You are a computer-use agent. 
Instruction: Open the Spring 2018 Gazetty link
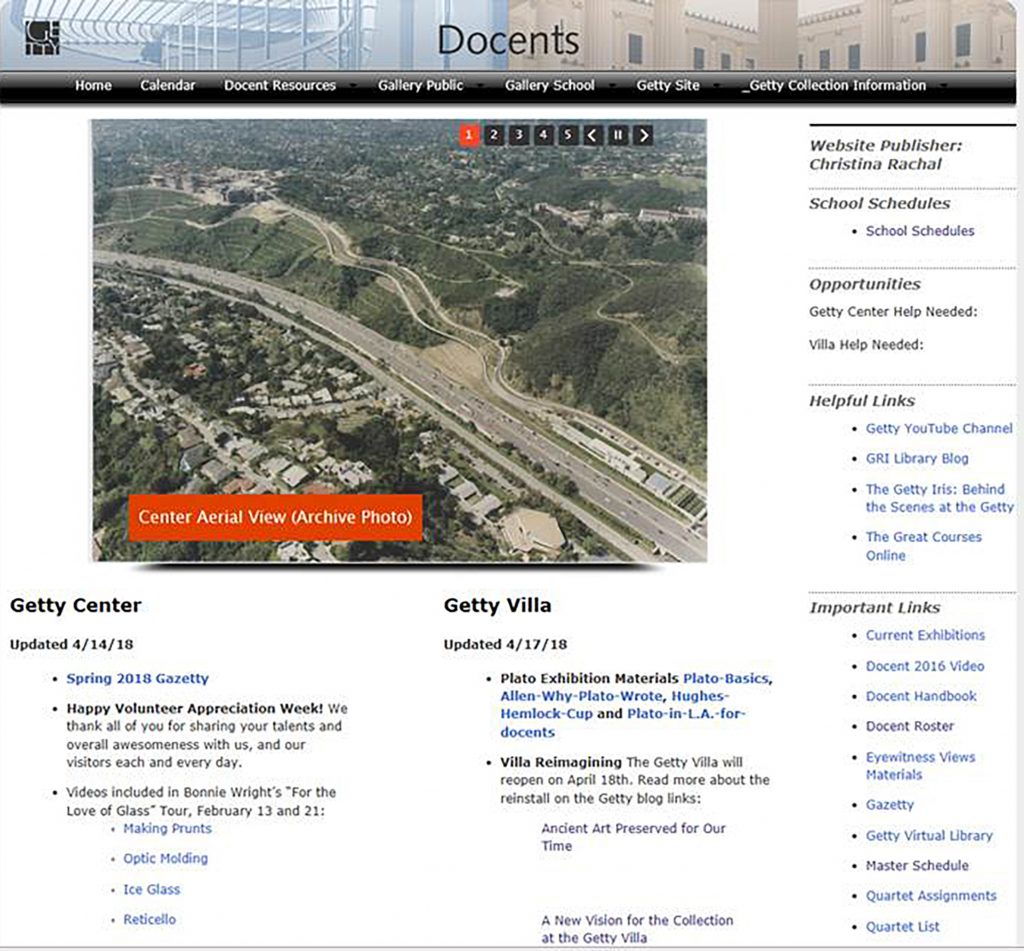click(x=137, y=679)
